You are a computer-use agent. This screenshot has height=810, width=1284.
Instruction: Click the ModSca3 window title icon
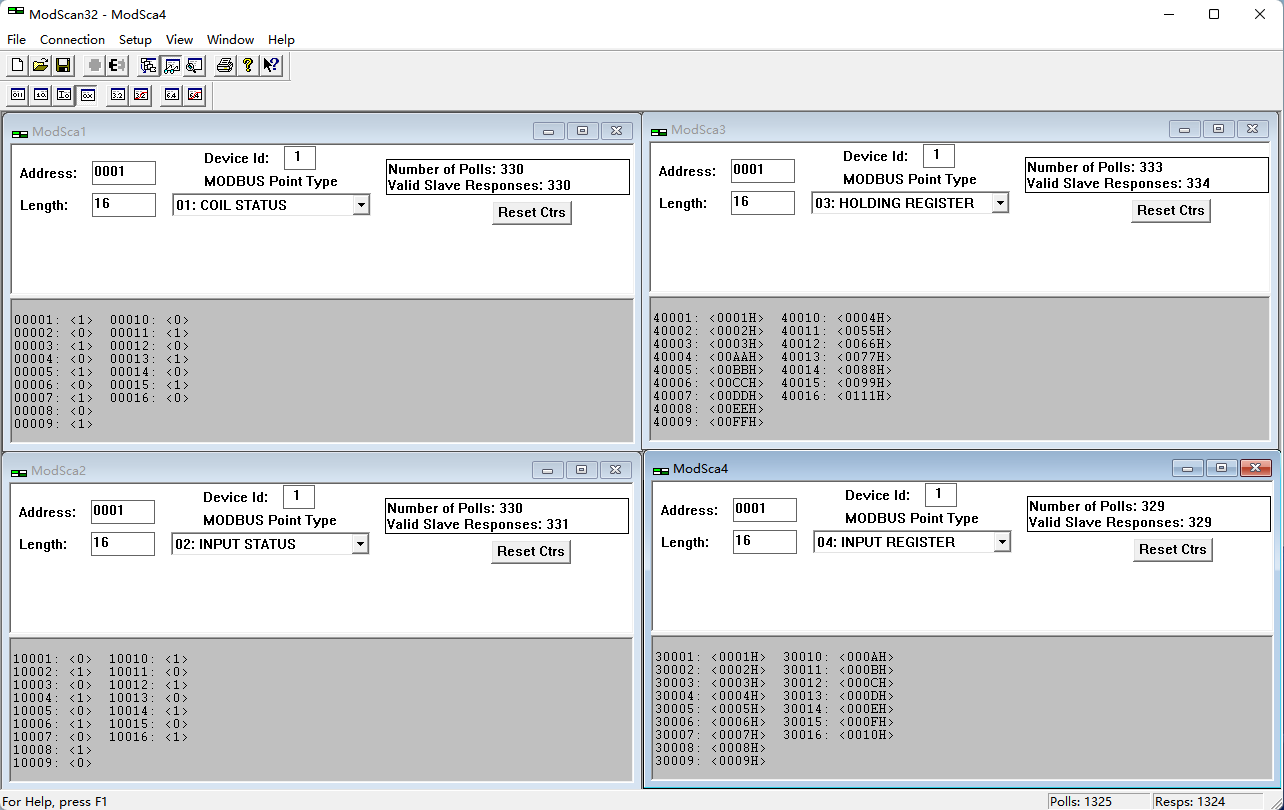click(659, 130)
